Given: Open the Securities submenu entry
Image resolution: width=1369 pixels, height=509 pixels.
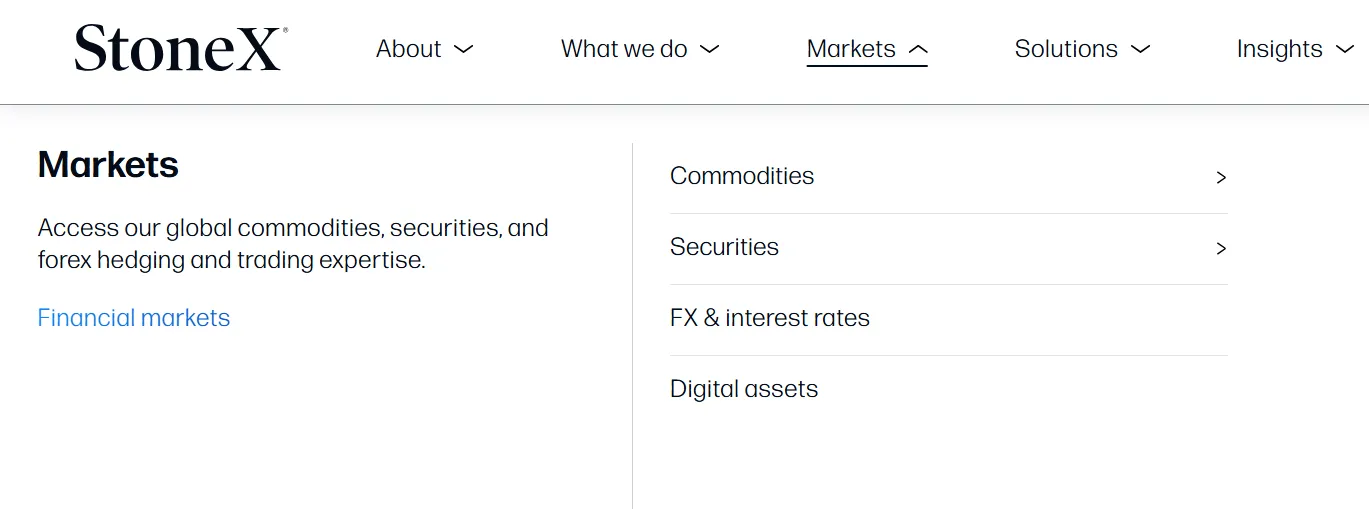Looking at the screenshot, I should 948,248.
